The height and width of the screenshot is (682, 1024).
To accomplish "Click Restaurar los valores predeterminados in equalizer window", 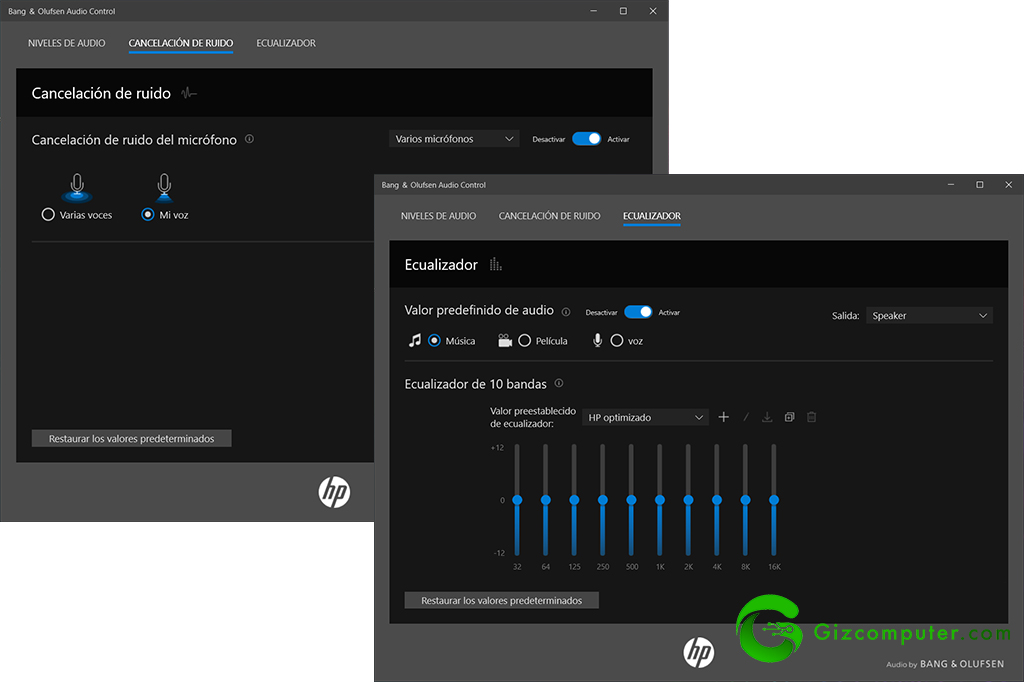I will [502, 600].
